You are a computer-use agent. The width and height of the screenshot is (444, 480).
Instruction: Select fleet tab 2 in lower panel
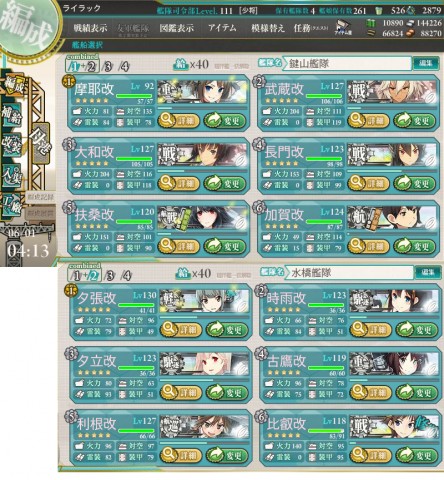pyautogui.click(x=93, y=276)
